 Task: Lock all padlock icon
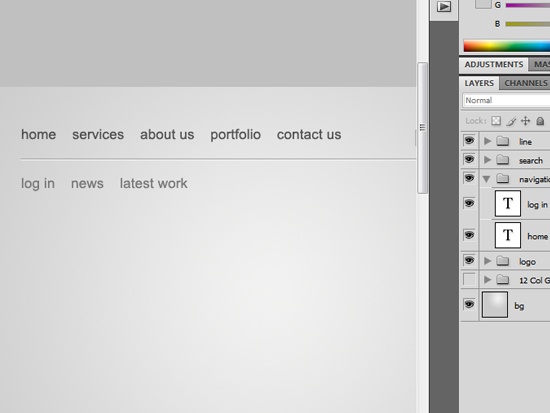coord(540,121)
